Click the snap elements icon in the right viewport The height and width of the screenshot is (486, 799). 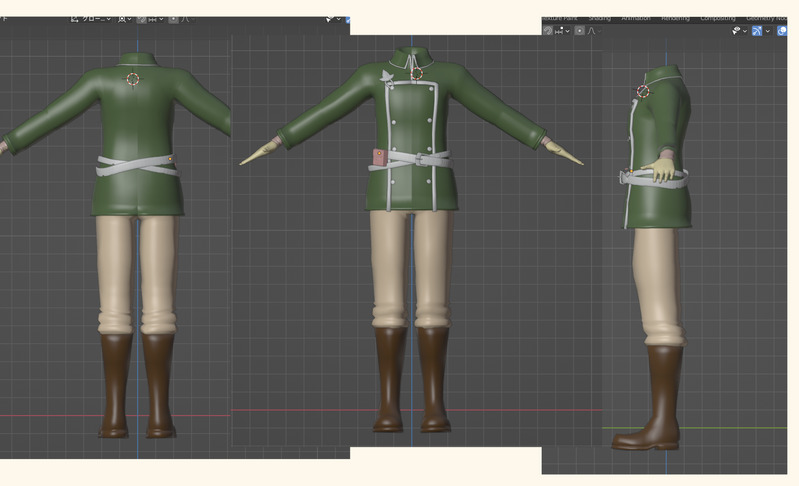(560, 31)
